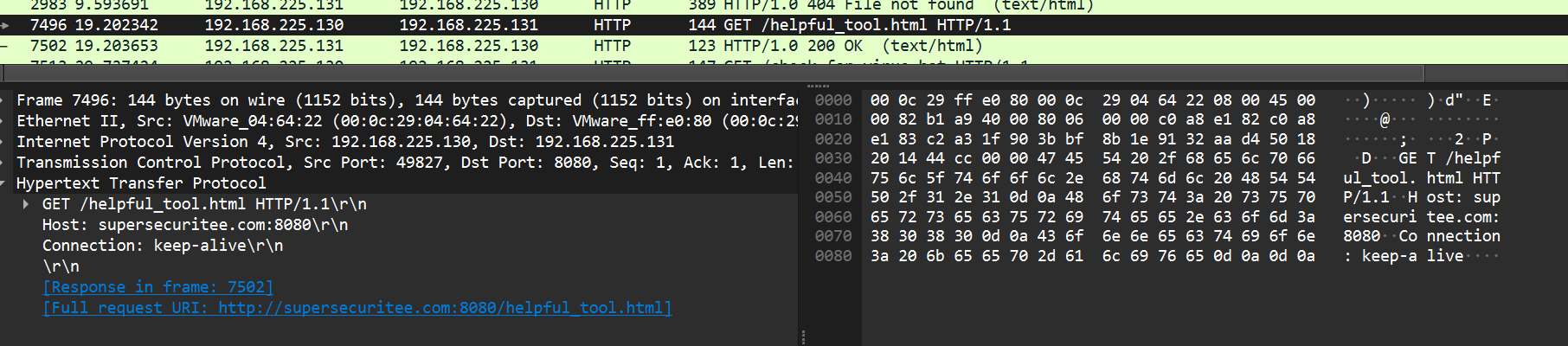Expand Internet Protocol Version 4 details
Viewport: 1568px width, 346px height.
(4, 142)
